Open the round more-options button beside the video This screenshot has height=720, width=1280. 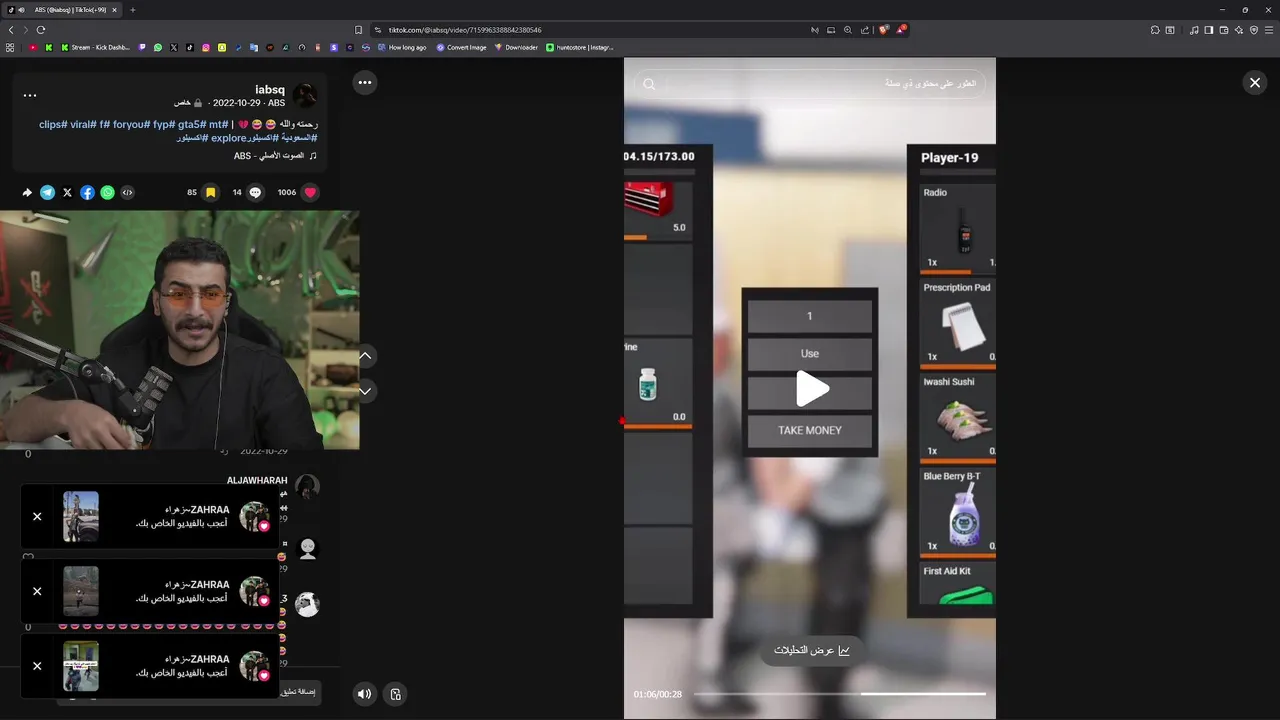click(x=365, y=83)
